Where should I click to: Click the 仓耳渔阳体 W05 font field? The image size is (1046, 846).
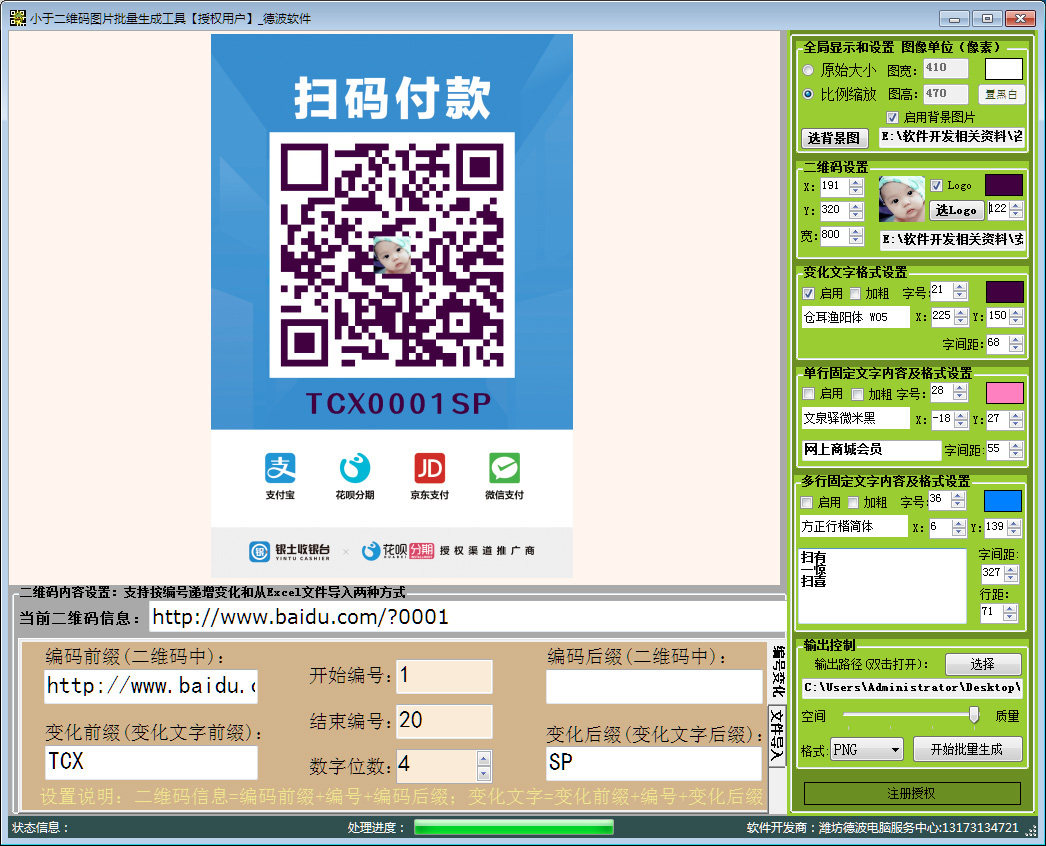pos(855,317)
